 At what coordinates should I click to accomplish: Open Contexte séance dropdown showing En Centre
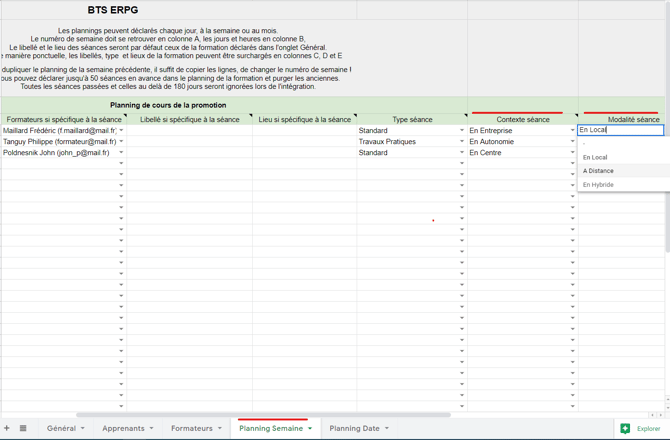click(x=573, y=152)
